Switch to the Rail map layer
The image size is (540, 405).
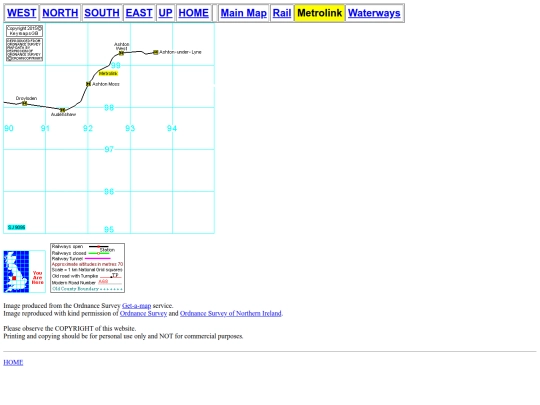(282, 13)
